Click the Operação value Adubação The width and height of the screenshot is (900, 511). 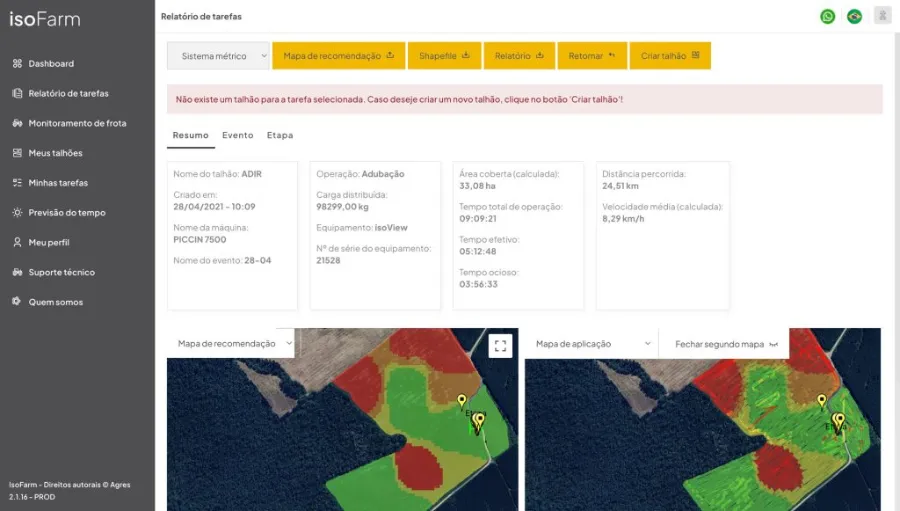coord(383,174)
